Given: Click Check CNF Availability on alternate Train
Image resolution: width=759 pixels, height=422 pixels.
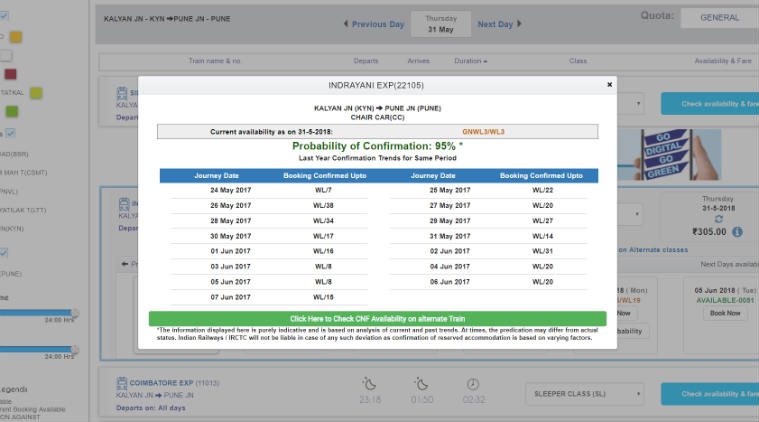Looking at the screenshot, I should coord(377,318).
